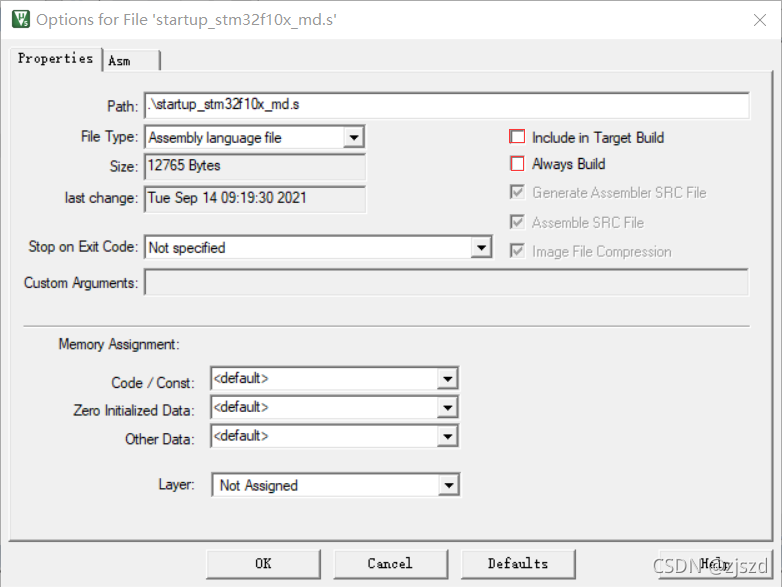This screenshot has width=782, height=587.
Task: Click the last change date field
Action: pos(254,198)
